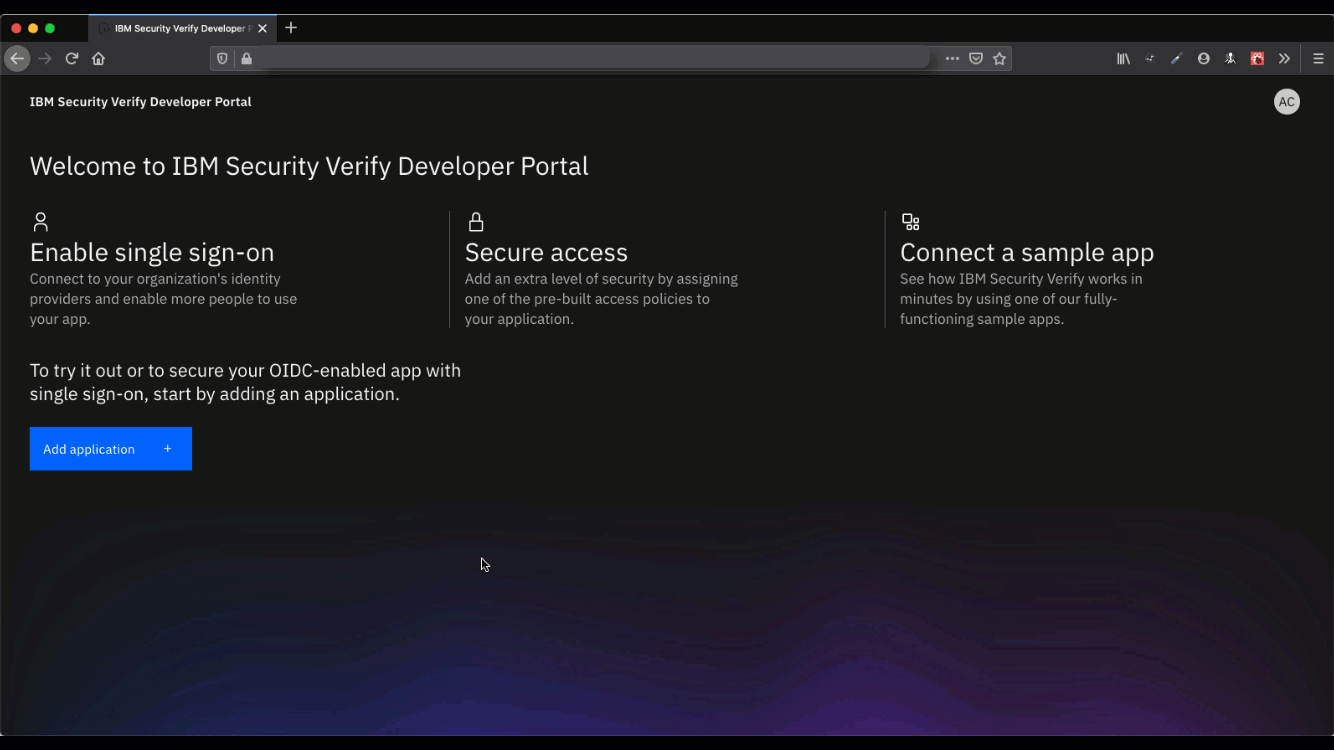Viewport: 1334px width, 750px height.
Task: Go back using the browser back arrow
Action: pyautogui.click(x=17, y=59)
